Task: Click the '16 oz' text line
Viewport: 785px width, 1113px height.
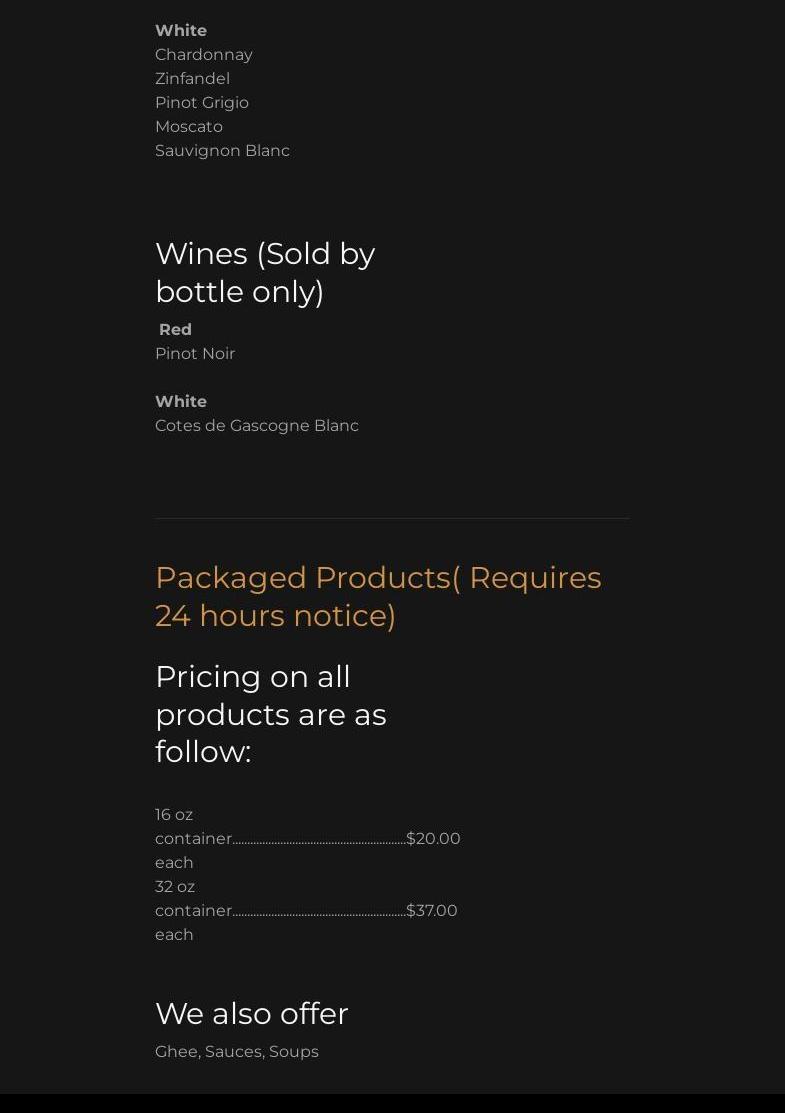Action: point(174,815)
